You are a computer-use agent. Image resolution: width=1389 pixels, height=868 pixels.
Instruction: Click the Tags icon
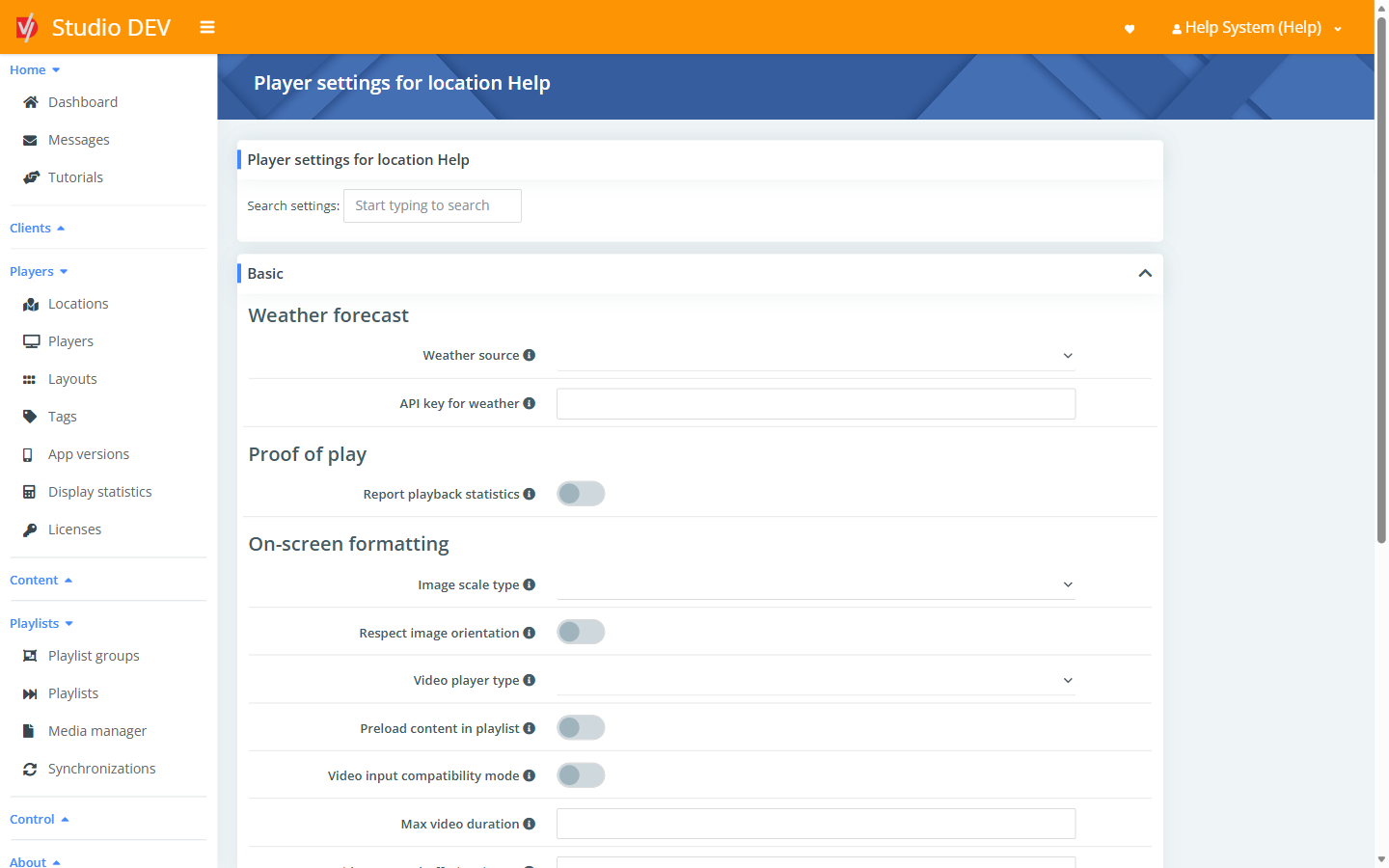[30, 417]
